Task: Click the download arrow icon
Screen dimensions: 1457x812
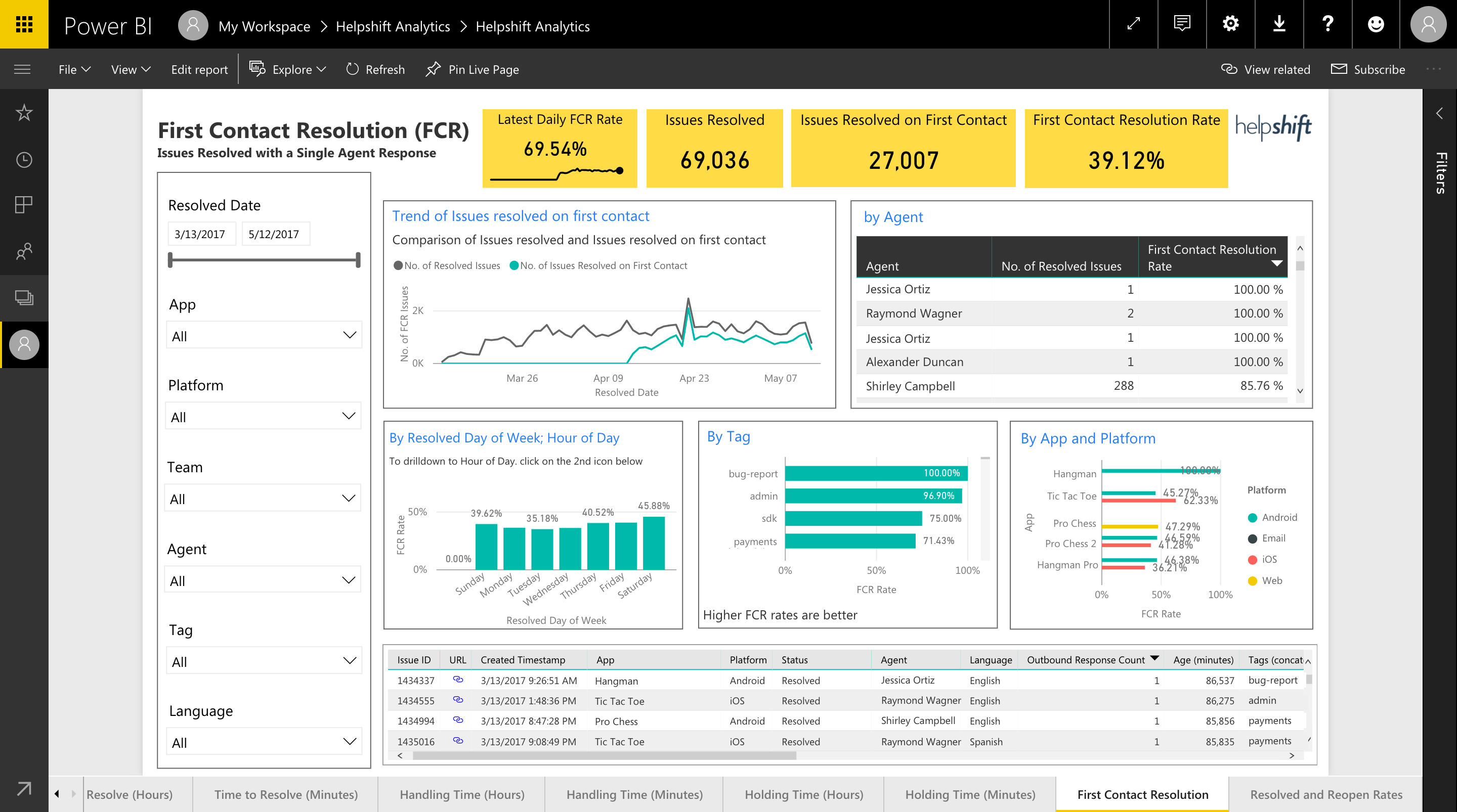Action: coord(1279,24)
